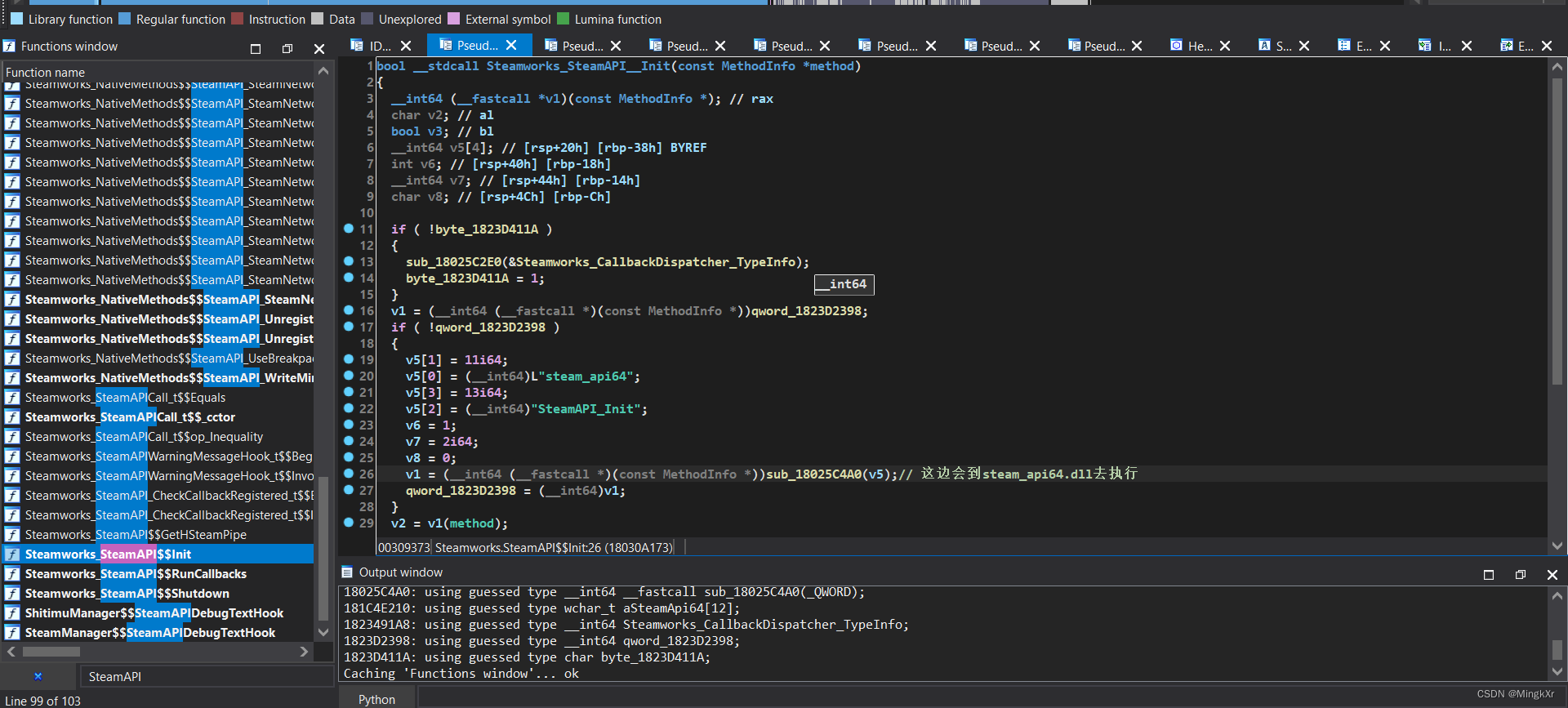Image resolution: width=1568 pixels, height=708 pixels.
Task: Click the ID... tab icon
Action: [357, 45]
